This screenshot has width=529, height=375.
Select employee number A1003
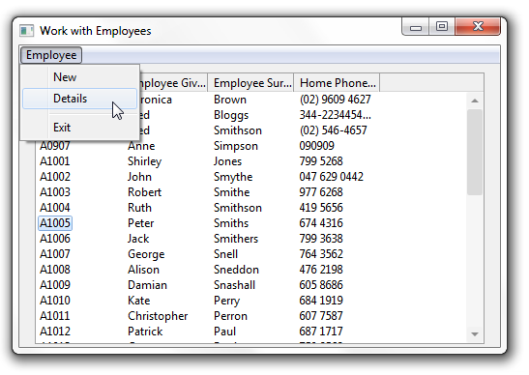tap(55, 192)
